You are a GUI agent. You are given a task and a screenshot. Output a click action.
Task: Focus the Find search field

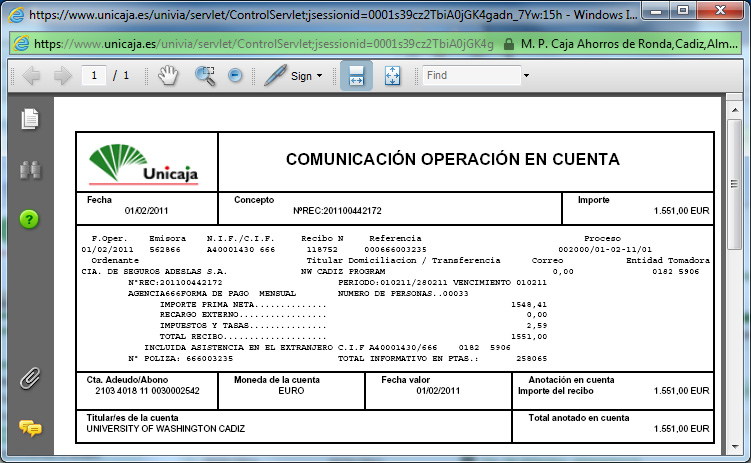point(471,75)
